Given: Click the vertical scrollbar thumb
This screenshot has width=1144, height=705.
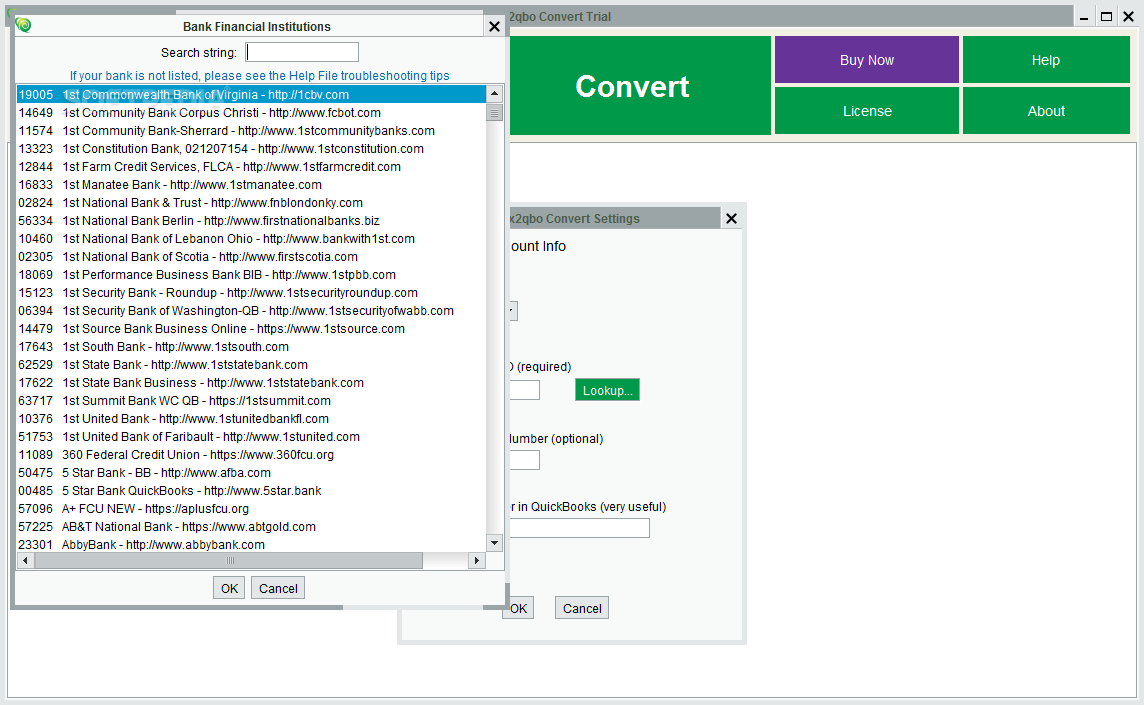Looking at the screenshot, I should 495,112.
